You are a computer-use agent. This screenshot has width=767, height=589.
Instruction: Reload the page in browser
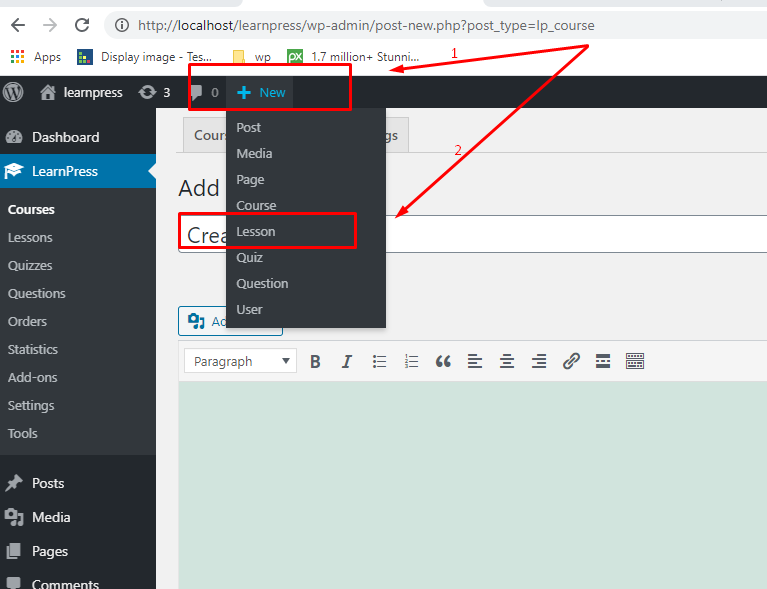click(83, 25)
